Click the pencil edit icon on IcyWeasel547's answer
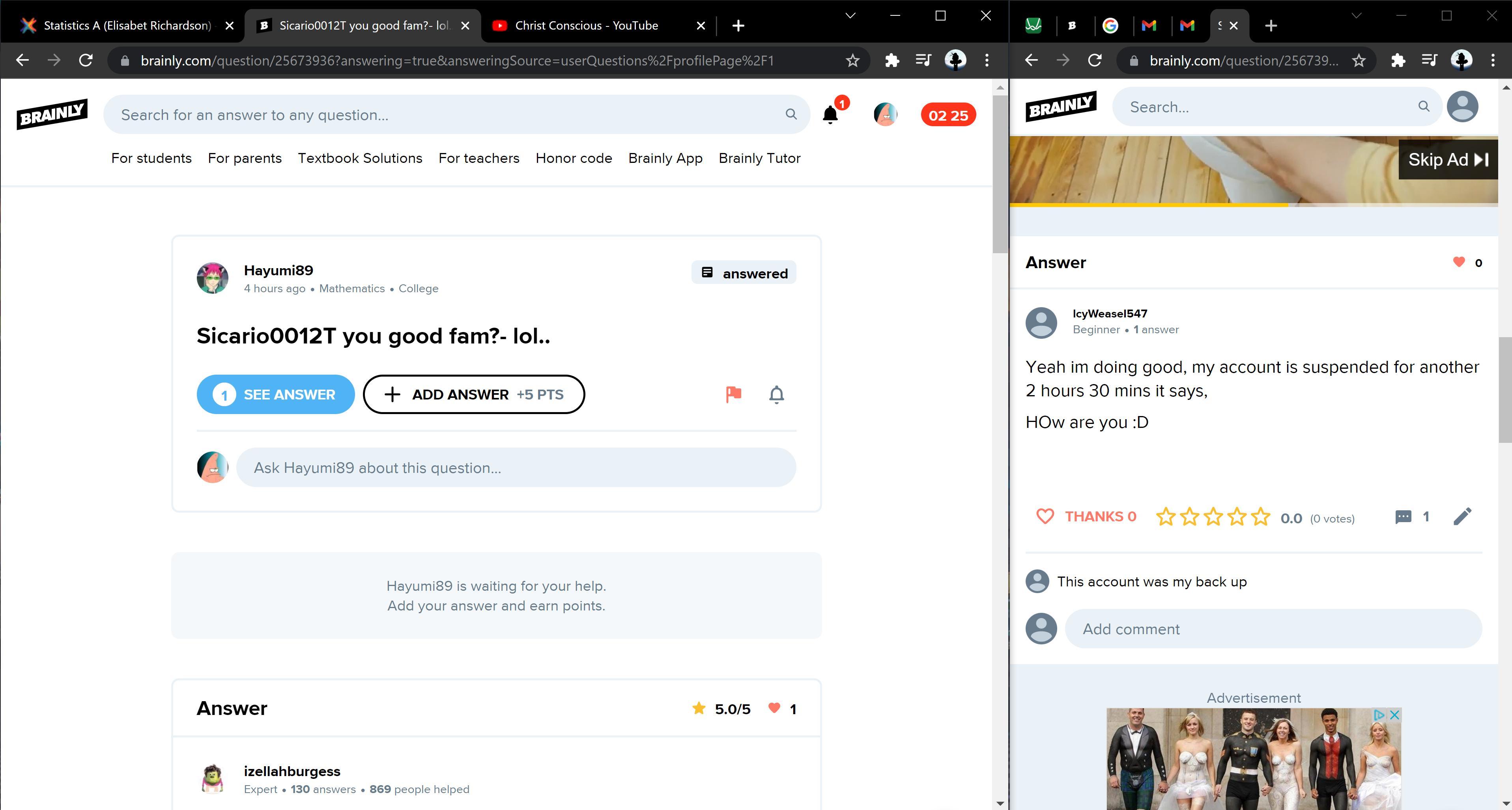The width and height of the screenshot is (1512, 810). (1462, 517)
